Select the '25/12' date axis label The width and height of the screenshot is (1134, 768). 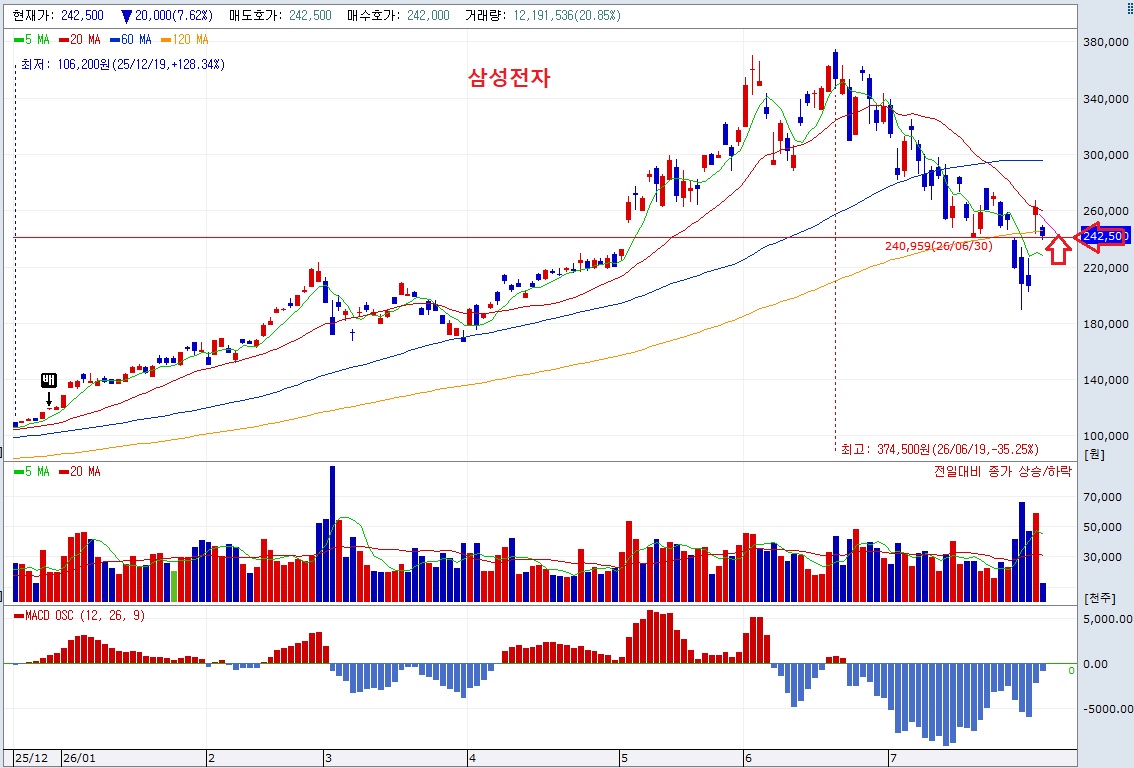(31, 759)
